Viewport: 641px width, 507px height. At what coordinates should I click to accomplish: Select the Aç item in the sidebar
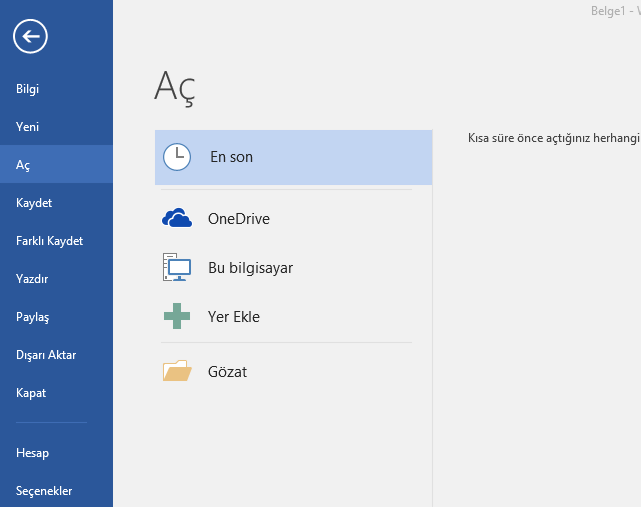point(24,165)
